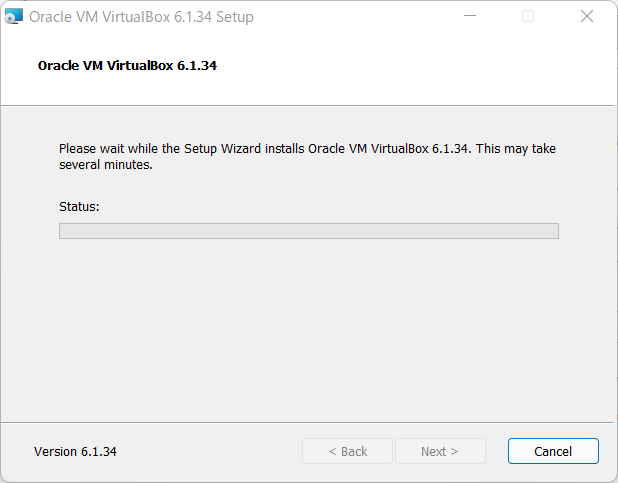Click the greyed-out maximize button

click(528, 16)
